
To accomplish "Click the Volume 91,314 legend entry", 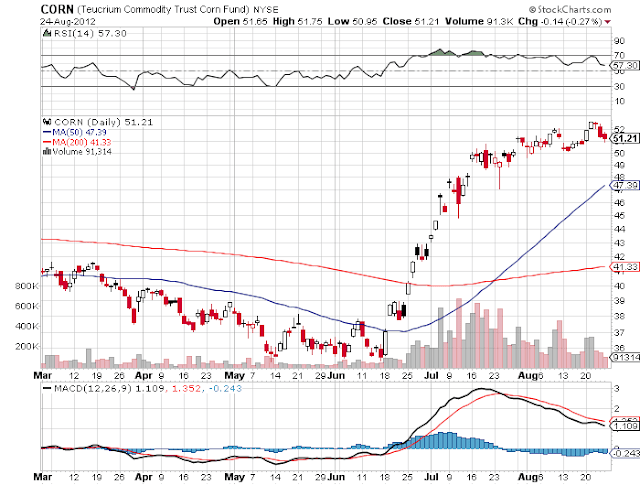I will pos(82,151).
